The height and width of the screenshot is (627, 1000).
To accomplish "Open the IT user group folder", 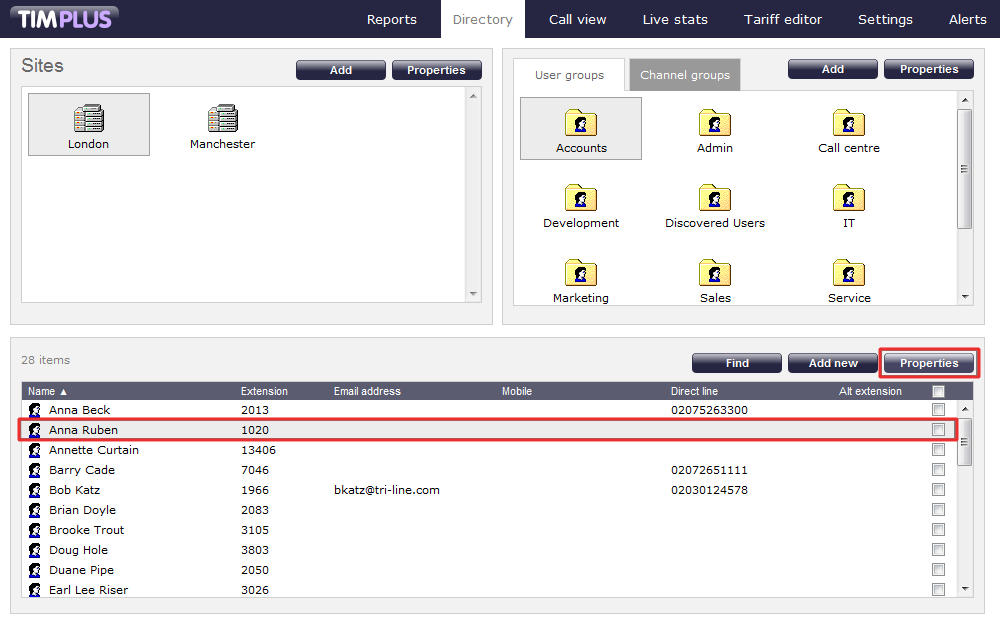I will pos(849,199).
